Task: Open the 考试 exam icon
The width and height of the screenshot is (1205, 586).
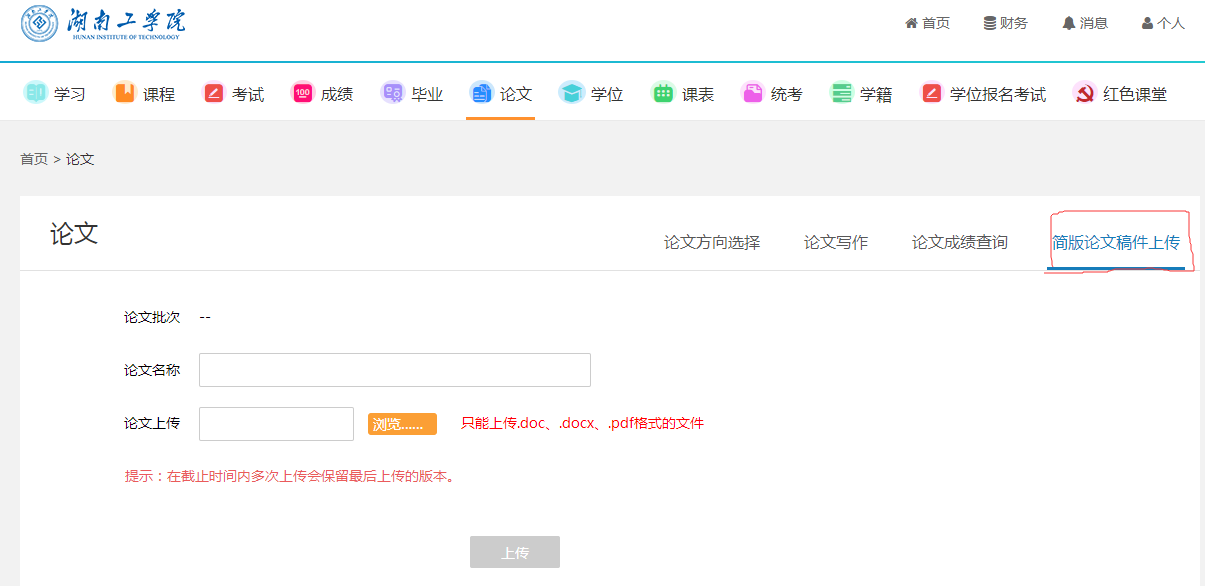Action: [214, 93]
